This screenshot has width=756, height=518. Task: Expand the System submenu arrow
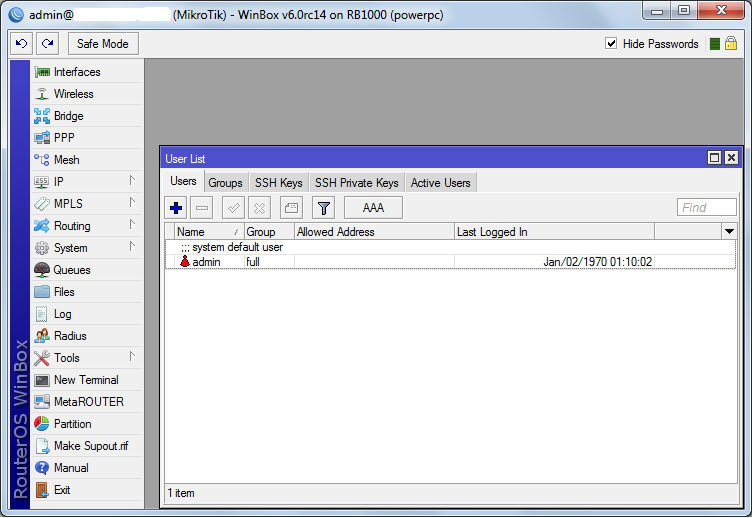(132, 246)
